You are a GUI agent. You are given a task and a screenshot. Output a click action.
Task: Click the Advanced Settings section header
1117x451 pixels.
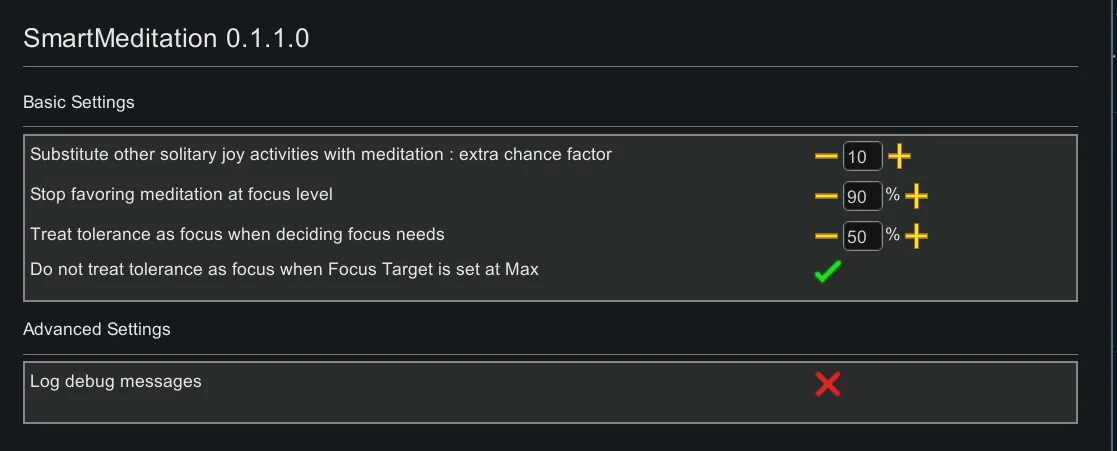(96, 329)
